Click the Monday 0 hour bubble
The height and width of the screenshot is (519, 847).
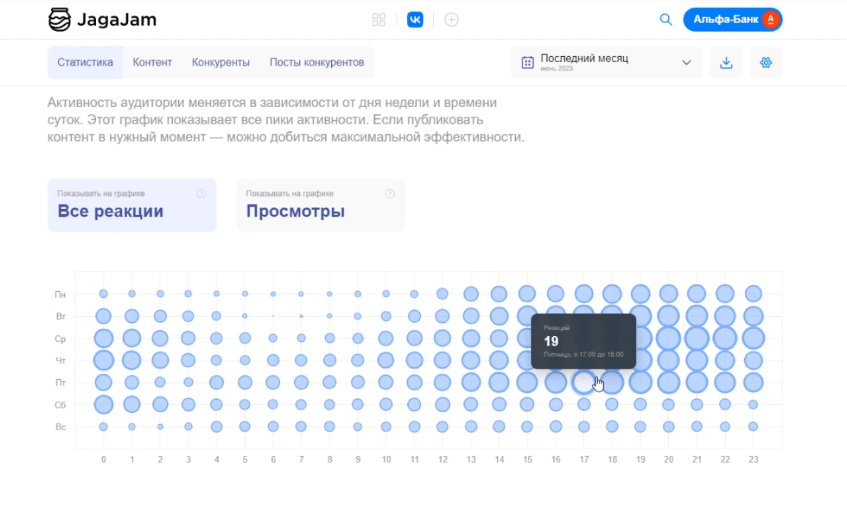point(103,294)
